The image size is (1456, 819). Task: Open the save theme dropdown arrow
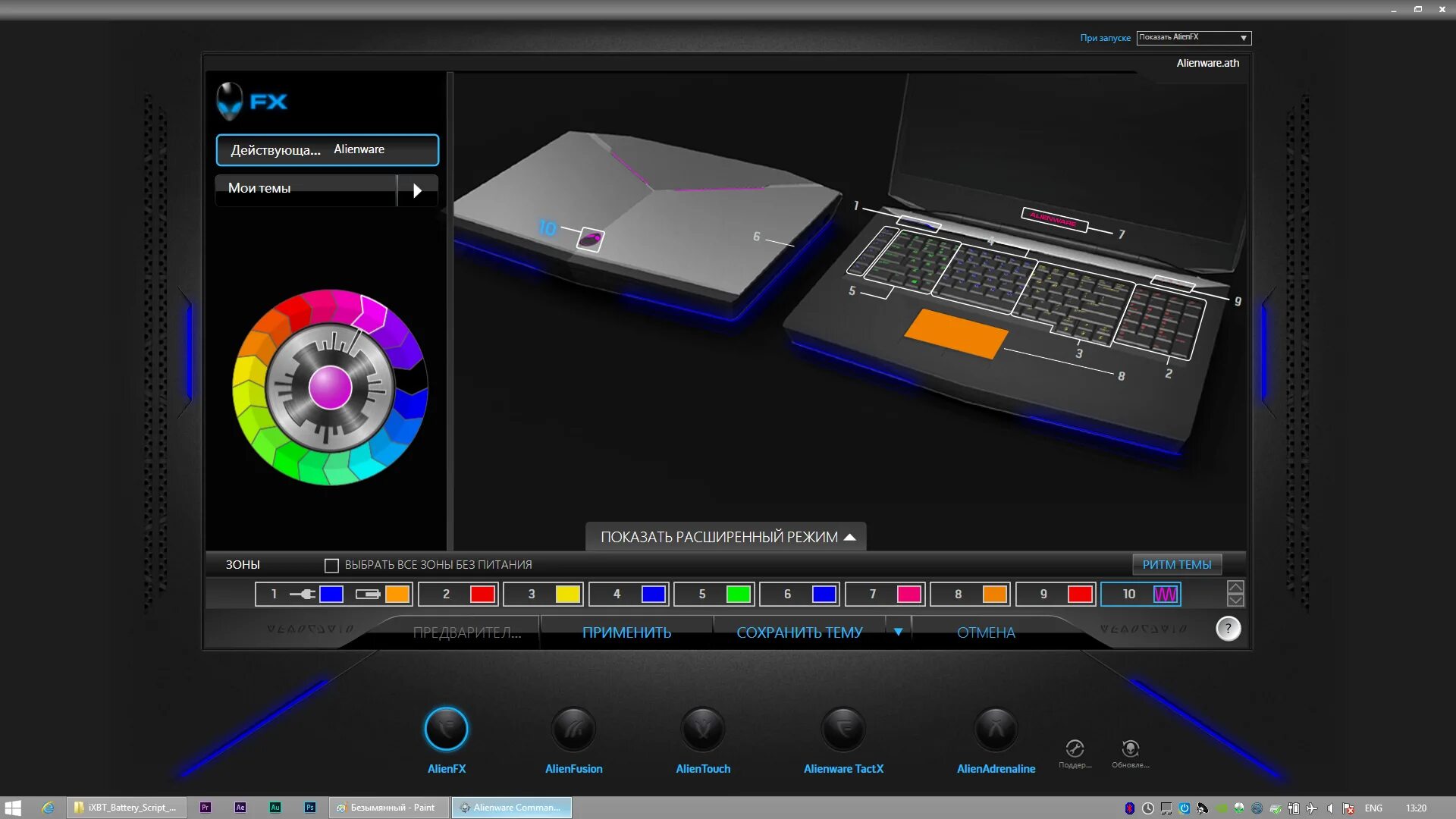(898, 632)
